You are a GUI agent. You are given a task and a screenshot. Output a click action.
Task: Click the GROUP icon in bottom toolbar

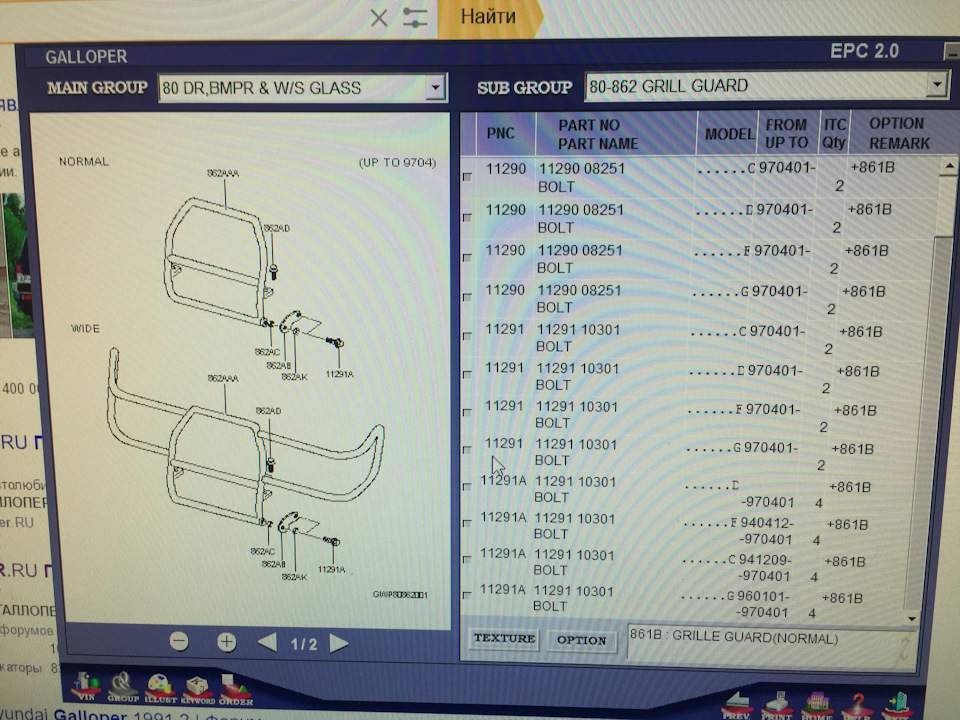click(123, 685)
